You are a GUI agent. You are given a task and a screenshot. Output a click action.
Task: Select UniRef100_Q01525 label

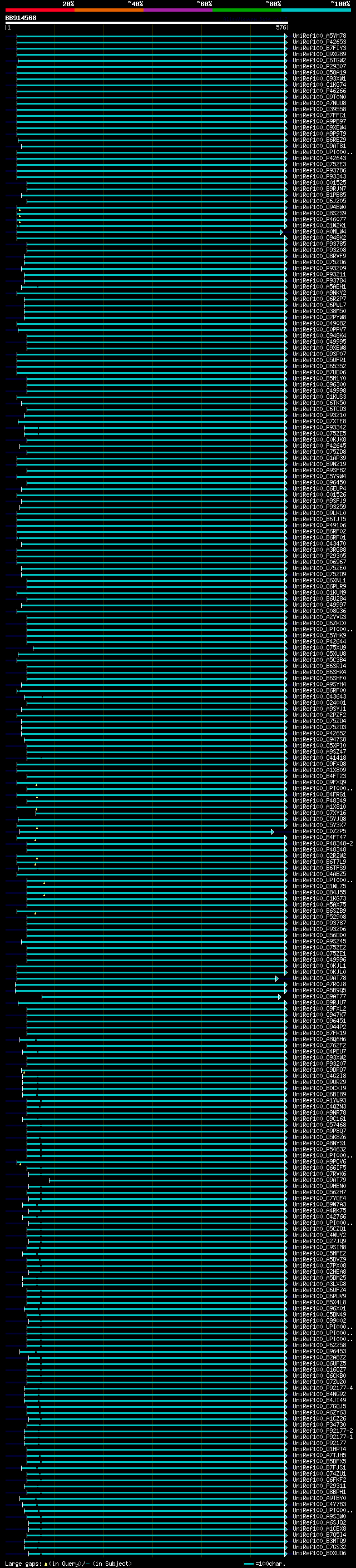click(x=319, y=182)
